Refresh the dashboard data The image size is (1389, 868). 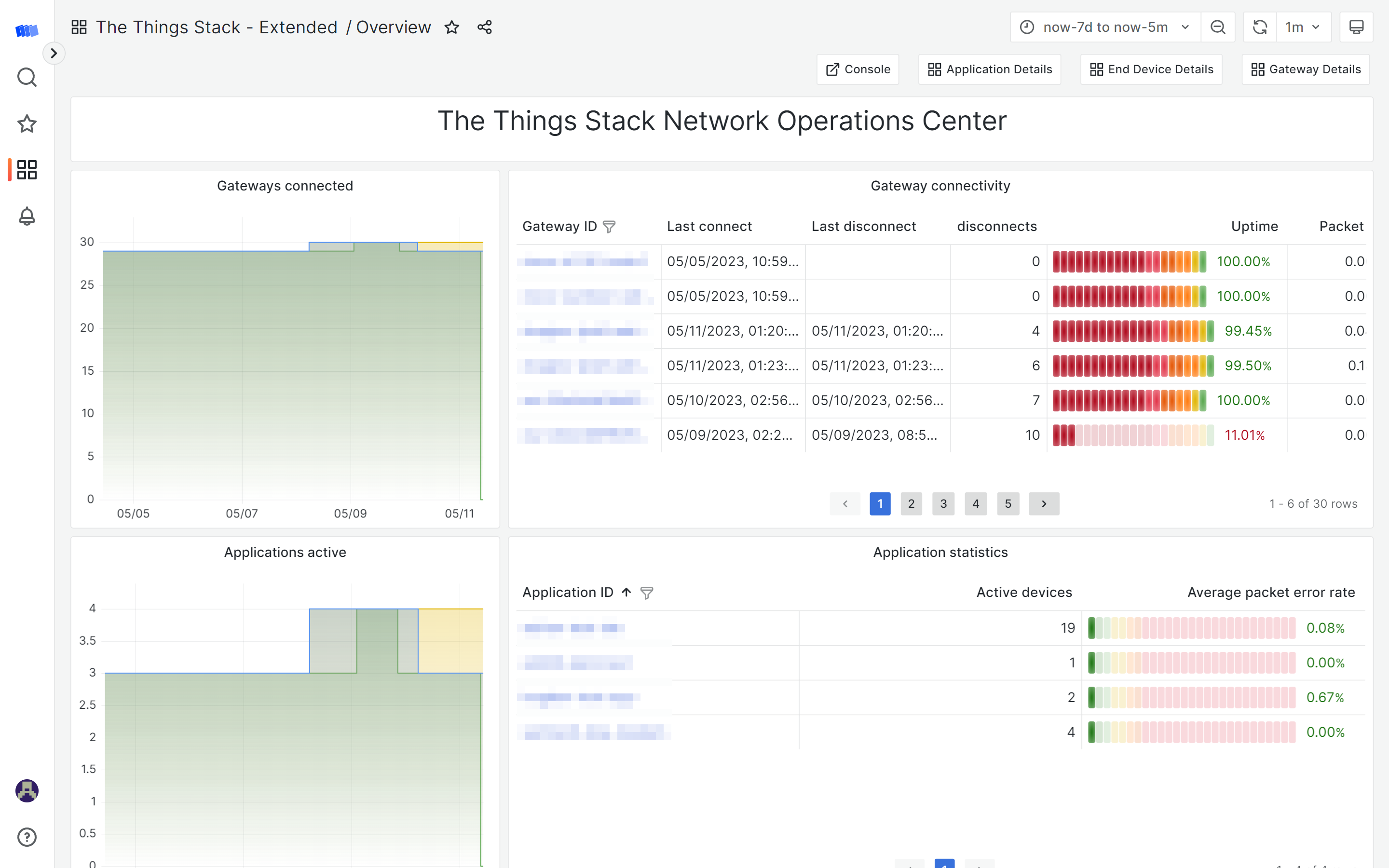click(1259, 27)
